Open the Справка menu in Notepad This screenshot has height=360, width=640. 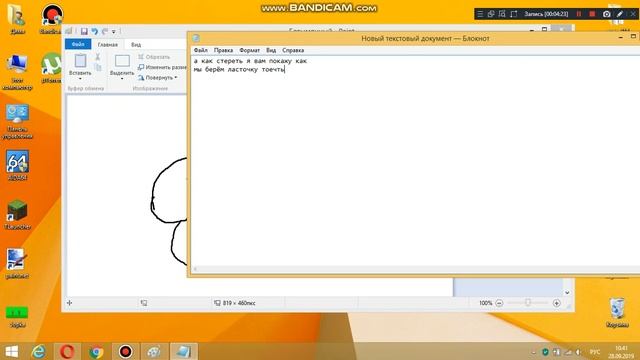(293, 50)
